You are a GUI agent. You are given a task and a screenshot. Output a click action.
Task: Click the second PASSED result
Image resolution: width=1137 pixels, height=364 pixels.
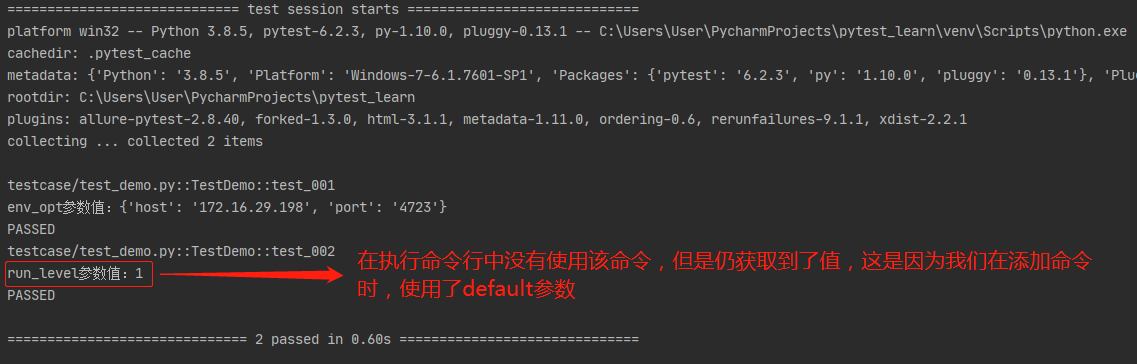pyautogui.click(x=30, y=296)
